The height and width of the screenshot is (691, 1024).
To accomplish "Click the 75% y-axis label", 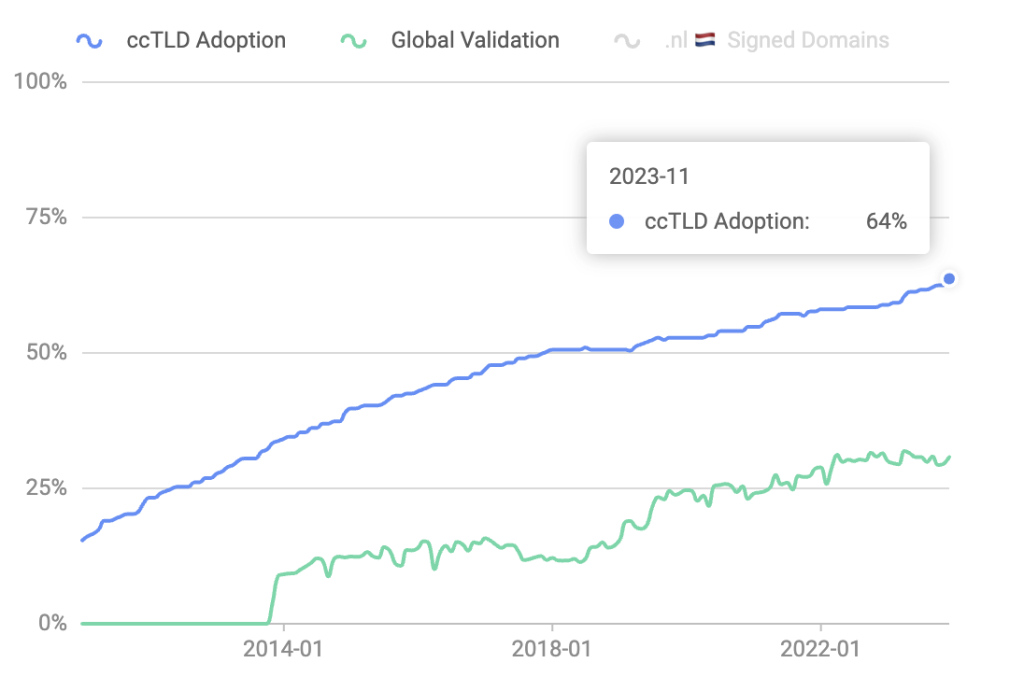I will pos(45,217).
